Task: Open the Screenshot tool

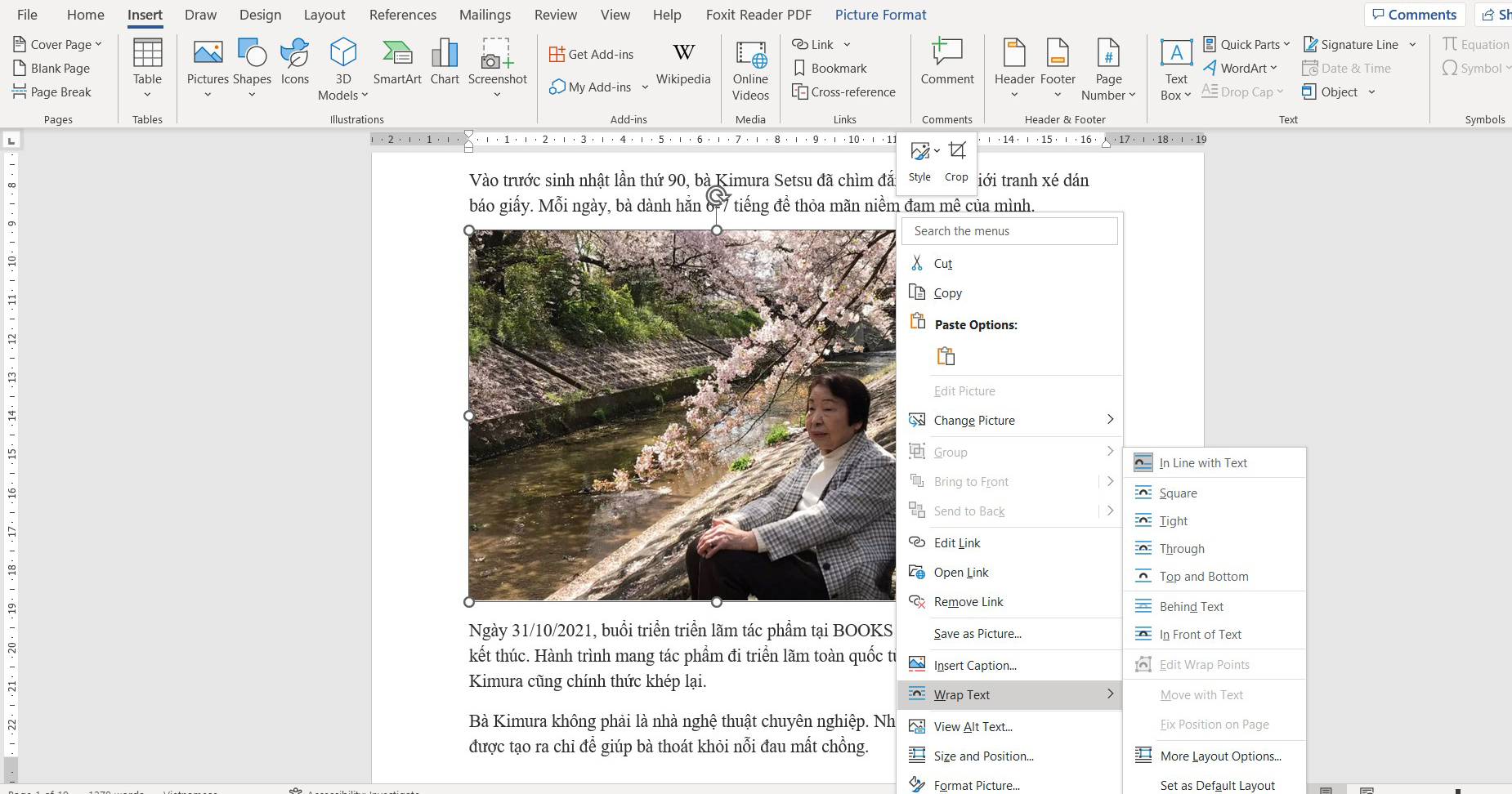Action: (x=497, y=68)
